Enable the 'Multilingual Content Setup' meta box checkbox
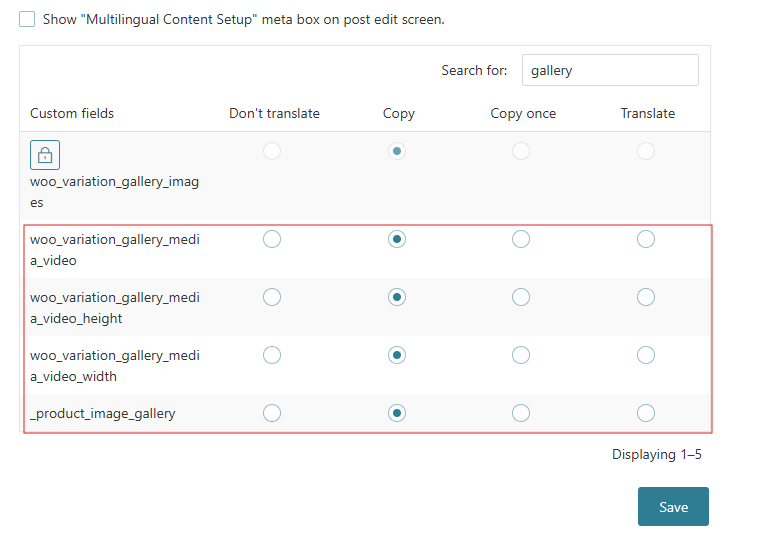The width and height of the screenshot is (780, 541). pyautogui.click(x=27, y=19)
